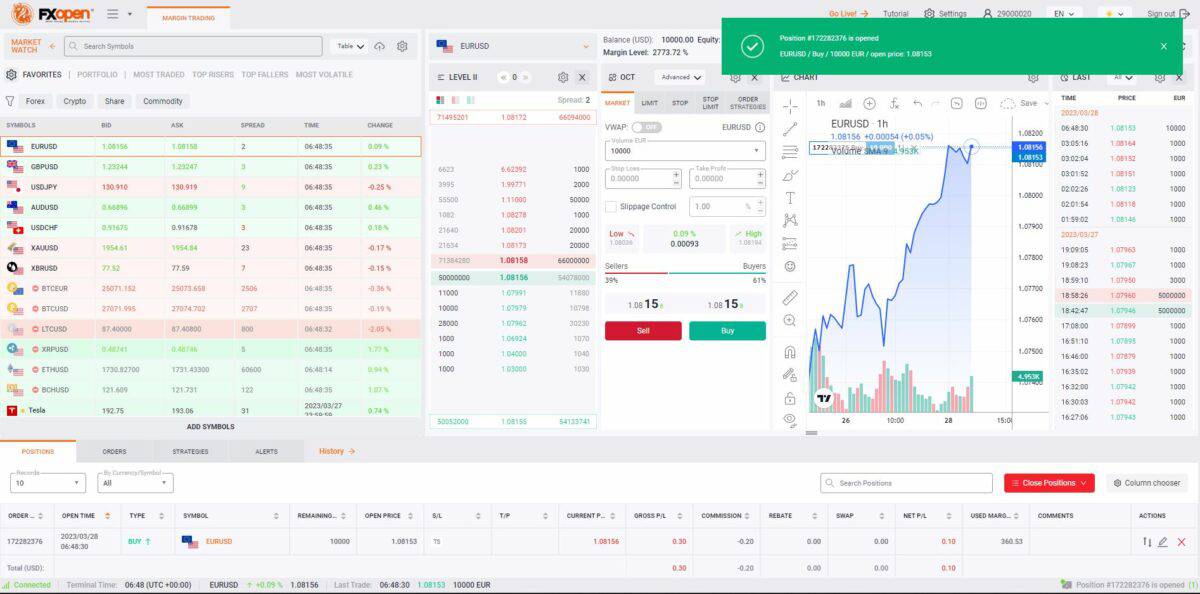Switch to the LIMIT order tab
The image size is (1200, 594).
(649, 101)
